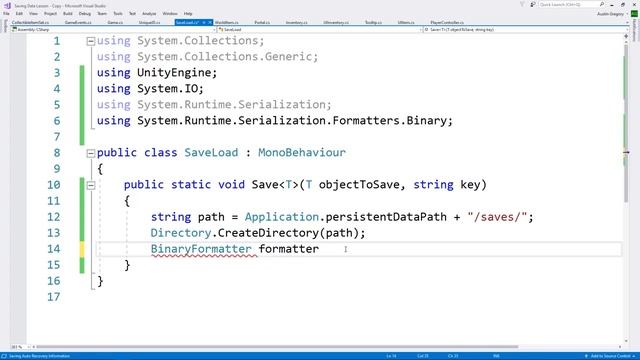
Task: Click the word formatter on line 14
Action: pyautogui.click(x=289, y=249)
